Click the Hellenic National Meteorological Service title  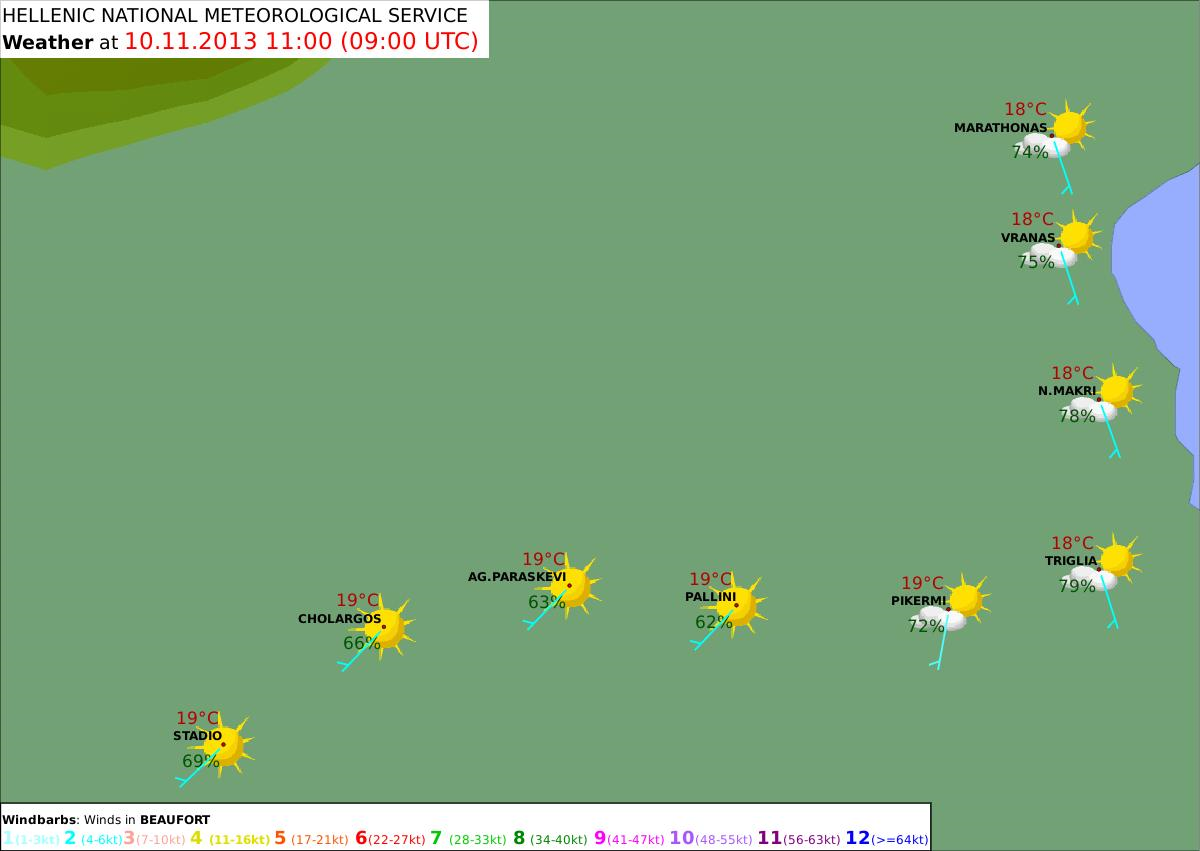[x=236, y=15]
